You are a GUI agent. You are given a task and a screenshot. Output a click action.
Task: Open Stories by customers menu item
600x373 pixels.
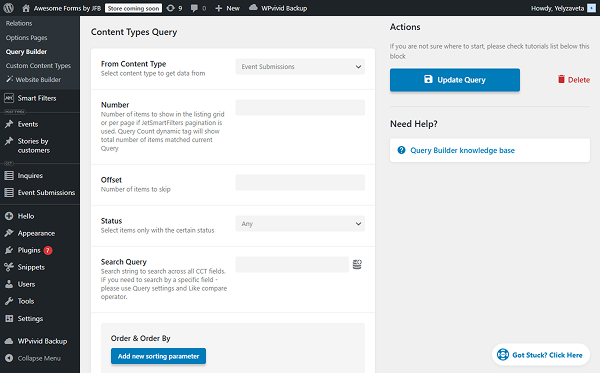click(34, 146)
